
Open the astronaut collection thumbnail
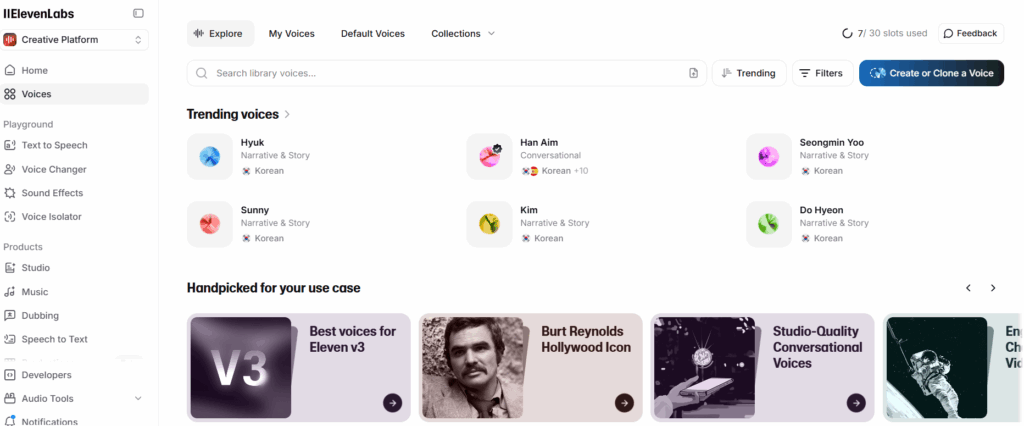[936, 368]
